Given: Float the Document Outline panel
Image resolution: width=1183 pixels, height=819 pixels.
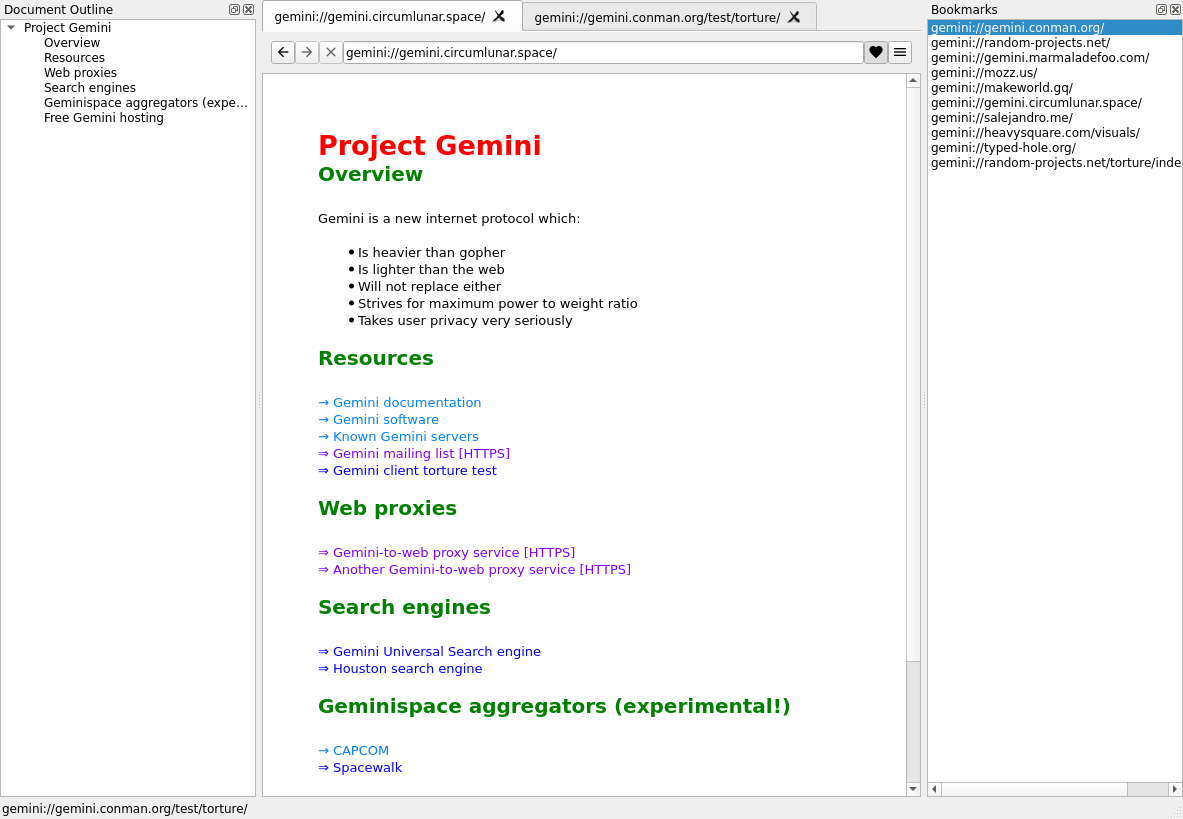Looking at the screenshot, I should [x=234, y=9].
